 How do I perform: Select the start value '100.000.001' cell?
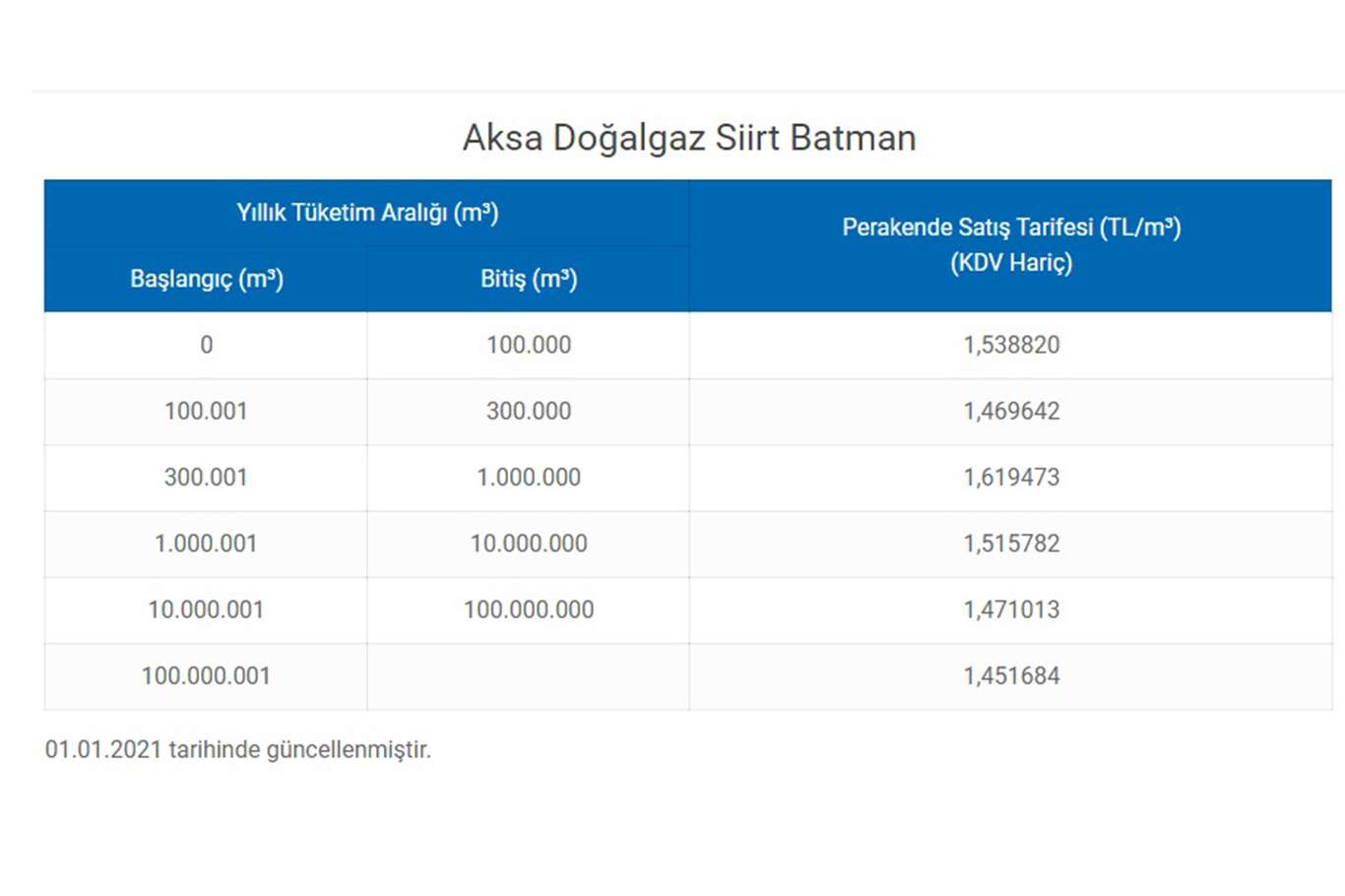[206, 676]
